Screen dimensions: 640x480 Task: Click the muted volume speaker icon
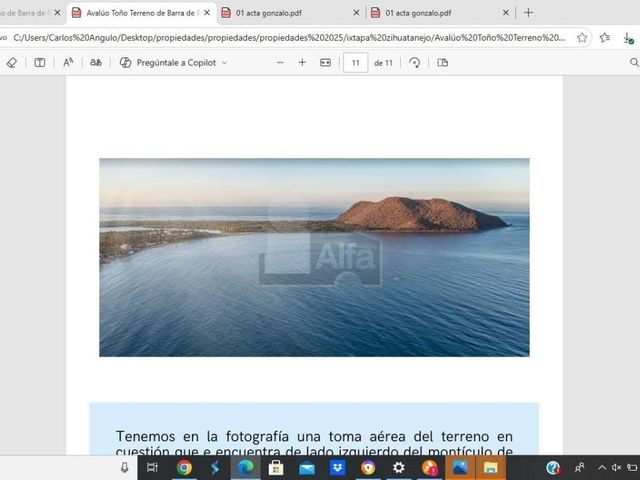pyautogui.click(x=616, y=468)
